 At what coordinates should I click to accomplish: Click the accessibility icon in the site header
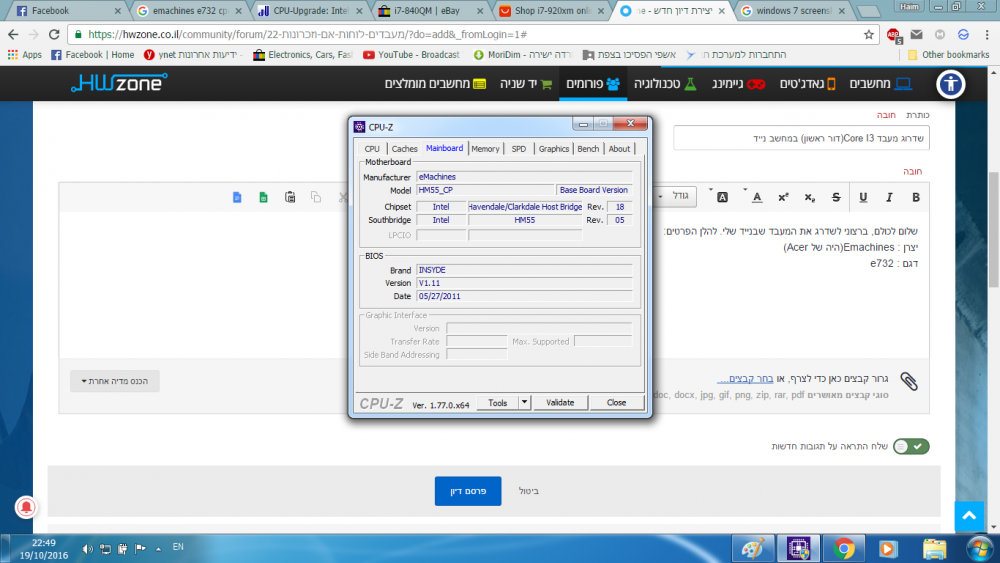(x=950, y=84)
